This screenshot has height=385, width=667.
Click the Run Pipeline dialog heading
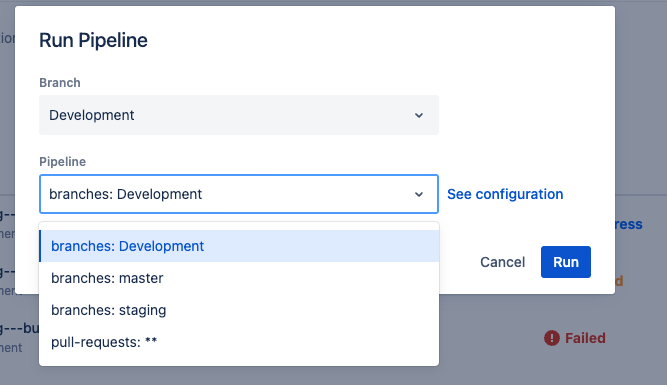tap(93, 40)
